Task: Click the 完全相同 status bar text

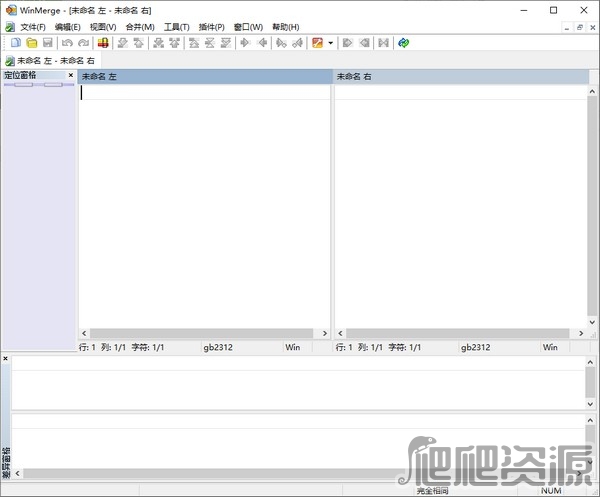Action: point(432,491)
